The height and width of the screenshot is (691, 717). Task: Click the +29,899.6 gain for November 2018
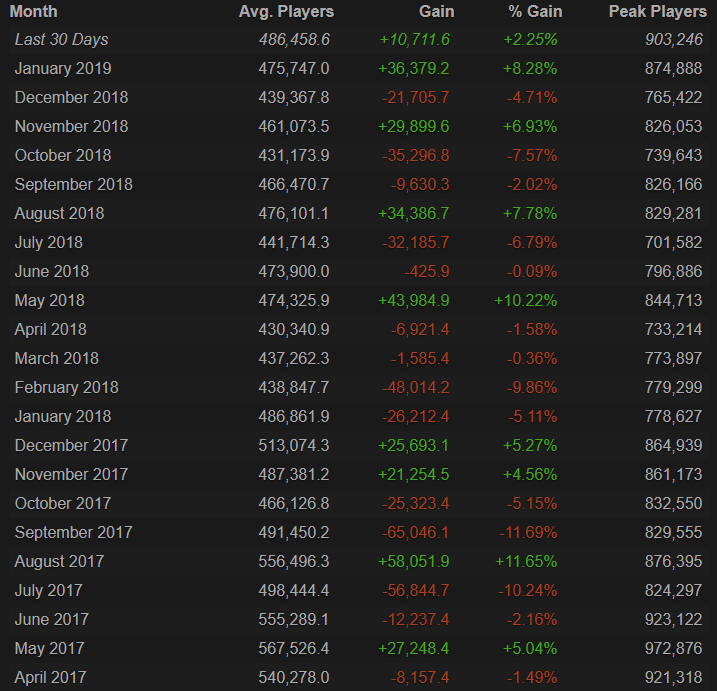click(x=414, y=127)
